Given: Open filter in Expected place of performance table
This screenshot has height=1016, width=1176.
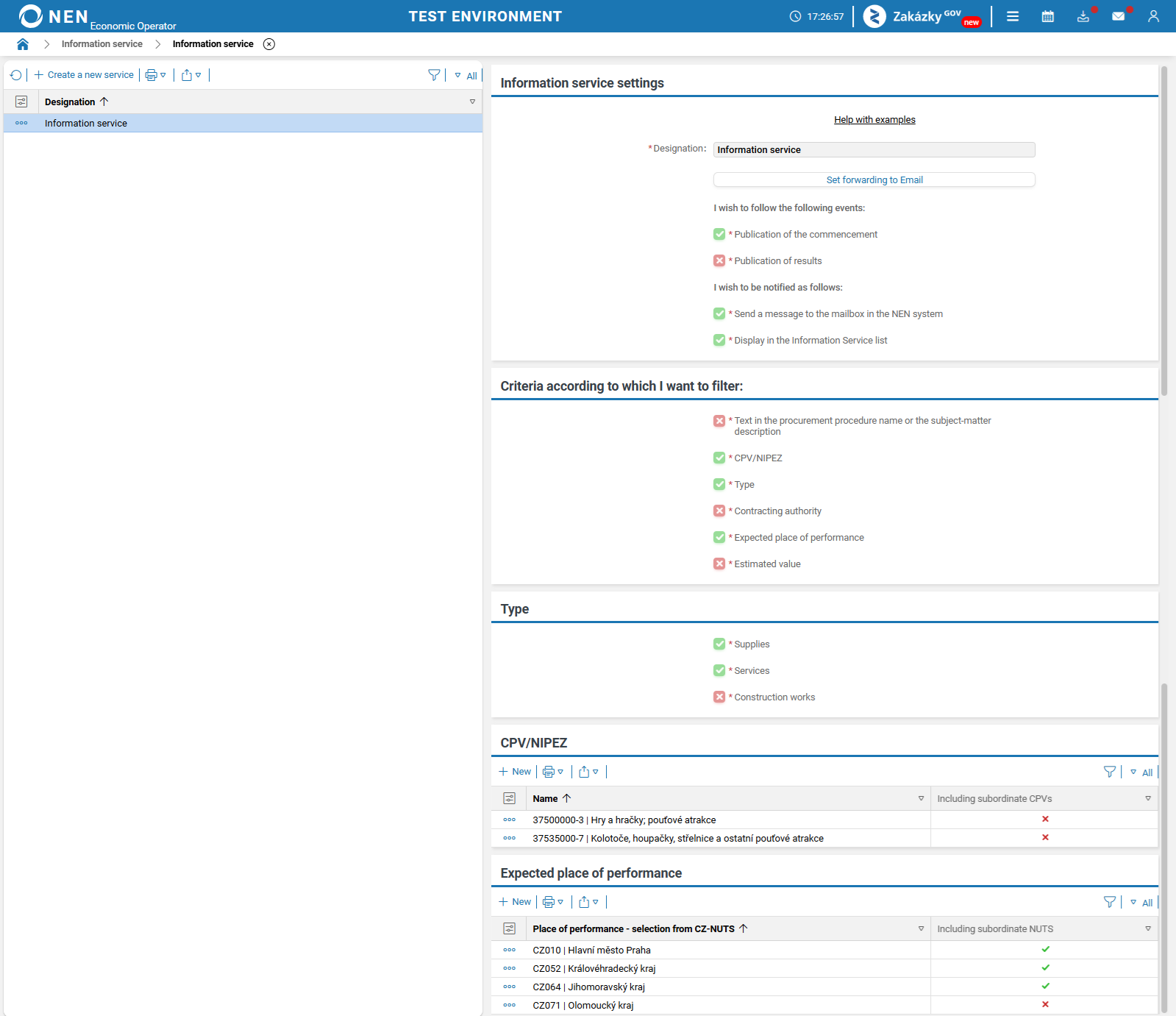Looking at the screenshot, I should (1110, 902).
